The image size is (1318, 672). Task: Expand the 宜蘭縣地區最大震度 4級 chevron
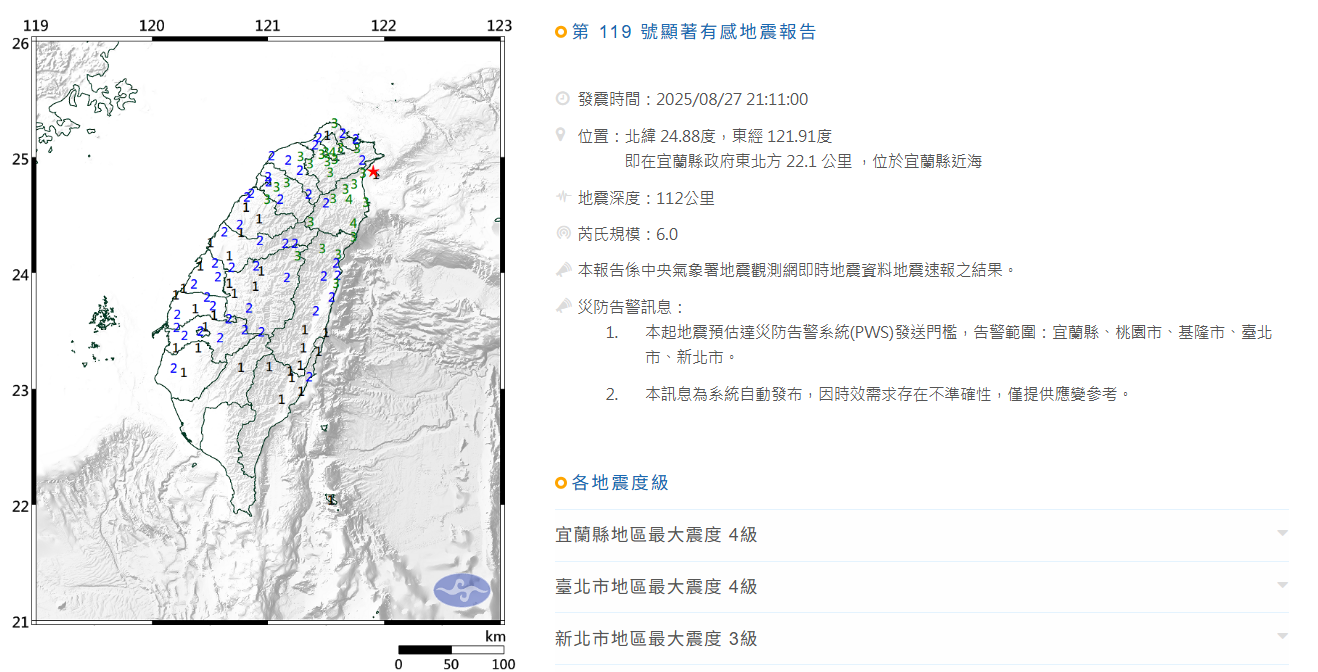click(x=1282, y=535)
